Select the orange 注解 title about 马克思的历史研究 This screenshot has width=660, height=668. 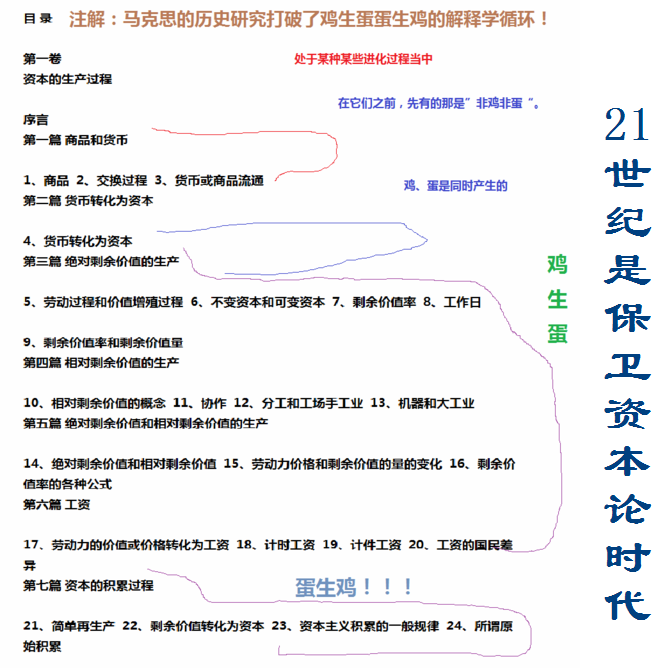(310, 18)
